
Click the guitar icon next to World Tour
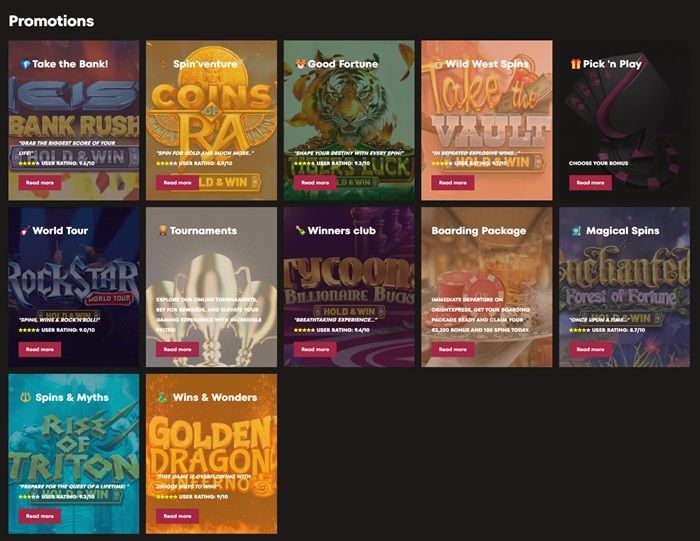[25, 231]
